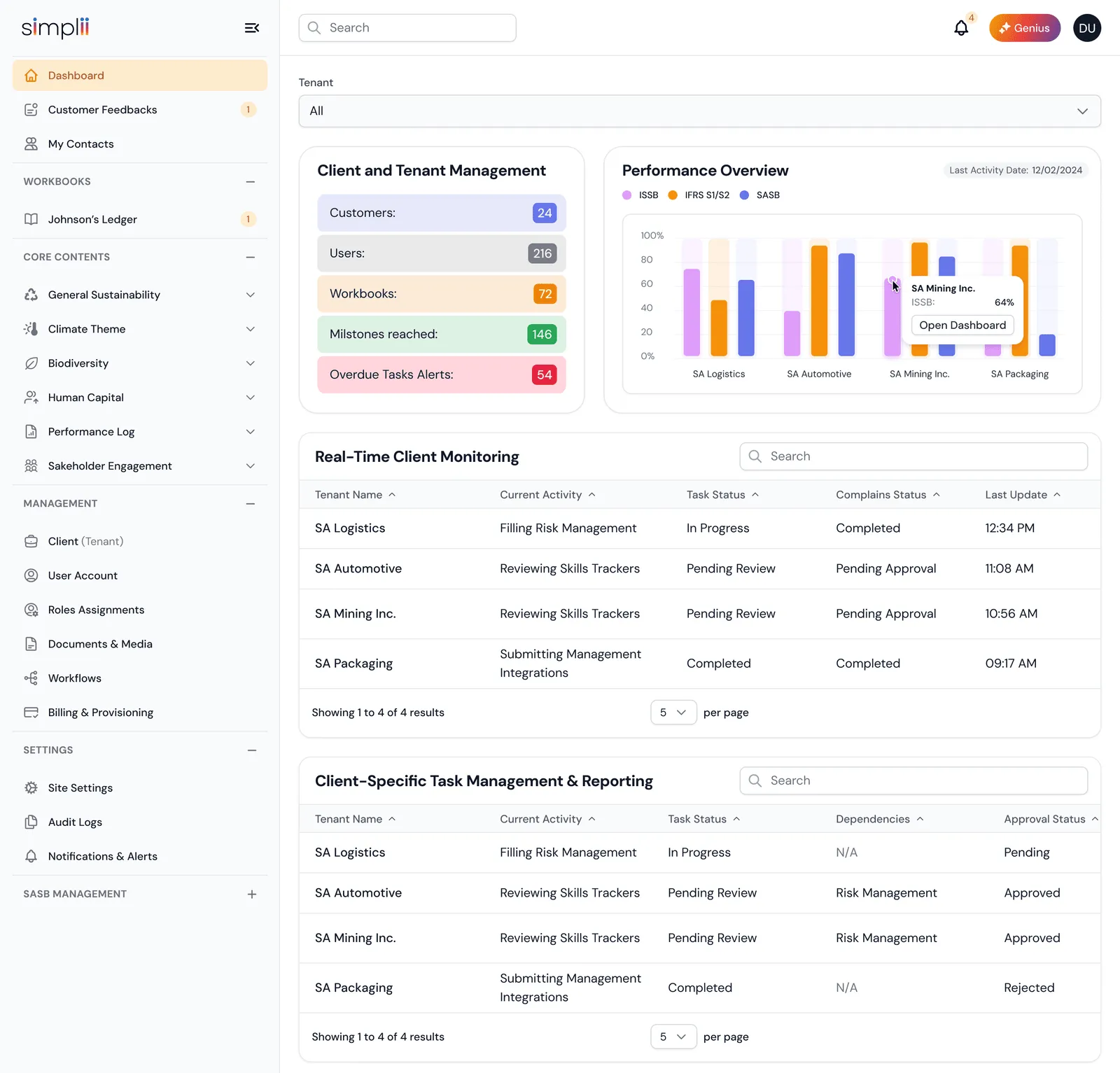Click the Roles Assignments icon
Image resolution: width=1120 pixels, height=1073 pixels.
click(31, 610)
